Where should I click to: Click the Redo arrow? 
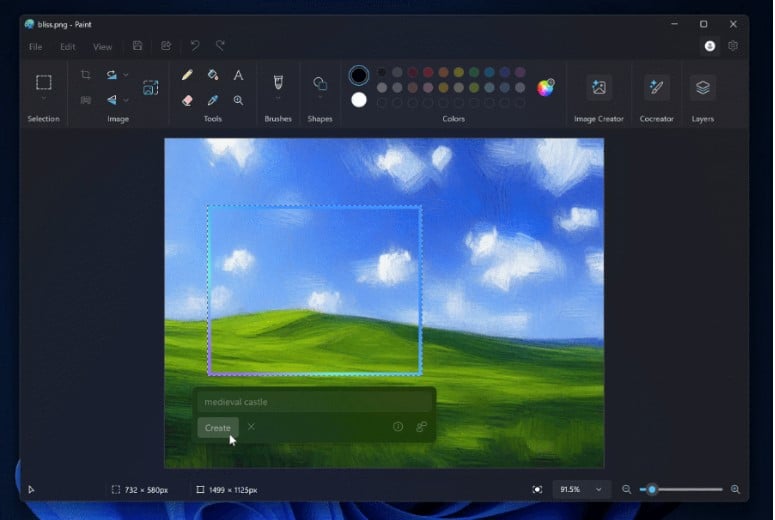tap(220, 46)
